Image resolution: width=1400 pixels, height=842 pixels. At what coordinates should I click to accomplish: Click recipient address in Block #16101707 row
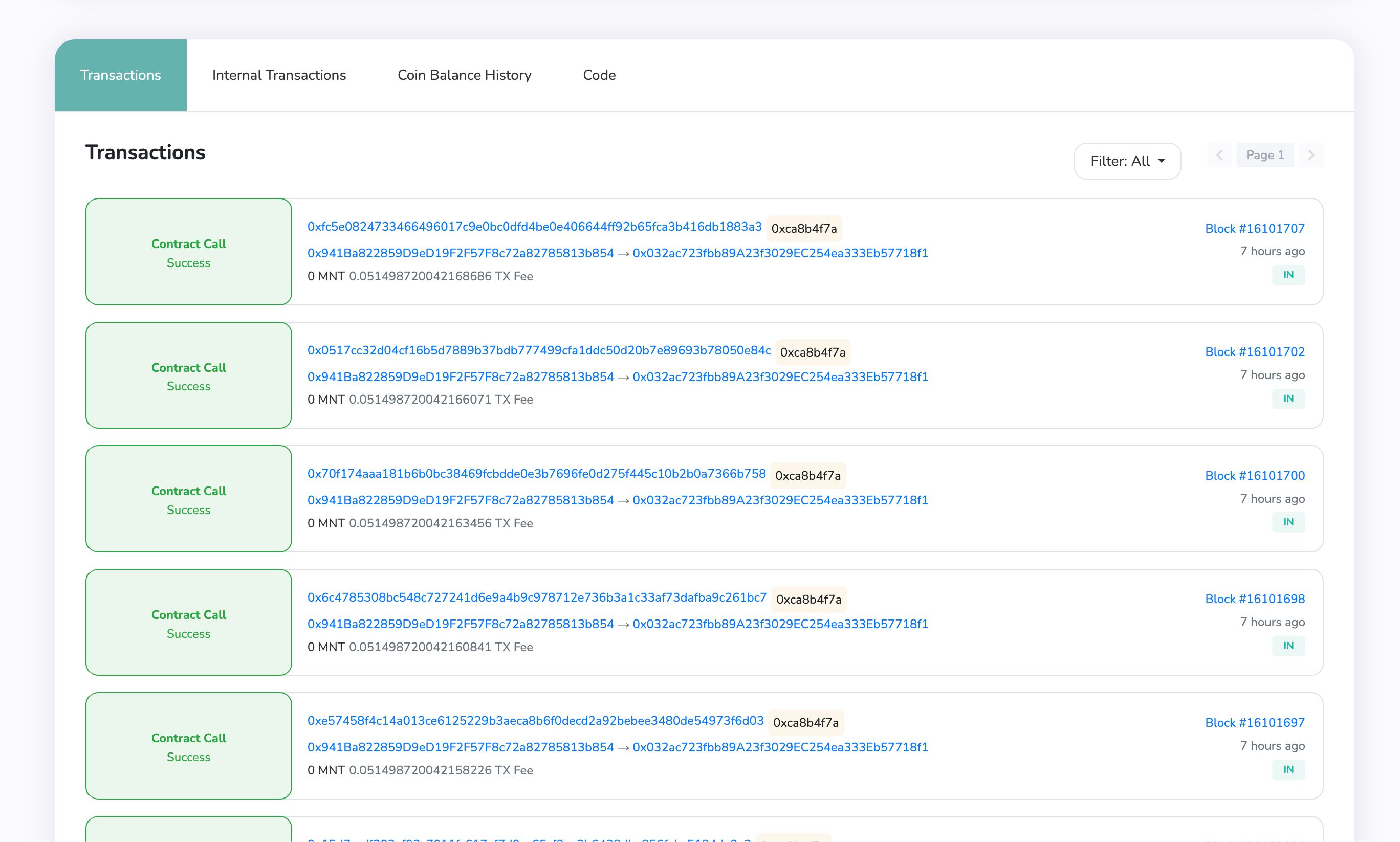[780, 253]
